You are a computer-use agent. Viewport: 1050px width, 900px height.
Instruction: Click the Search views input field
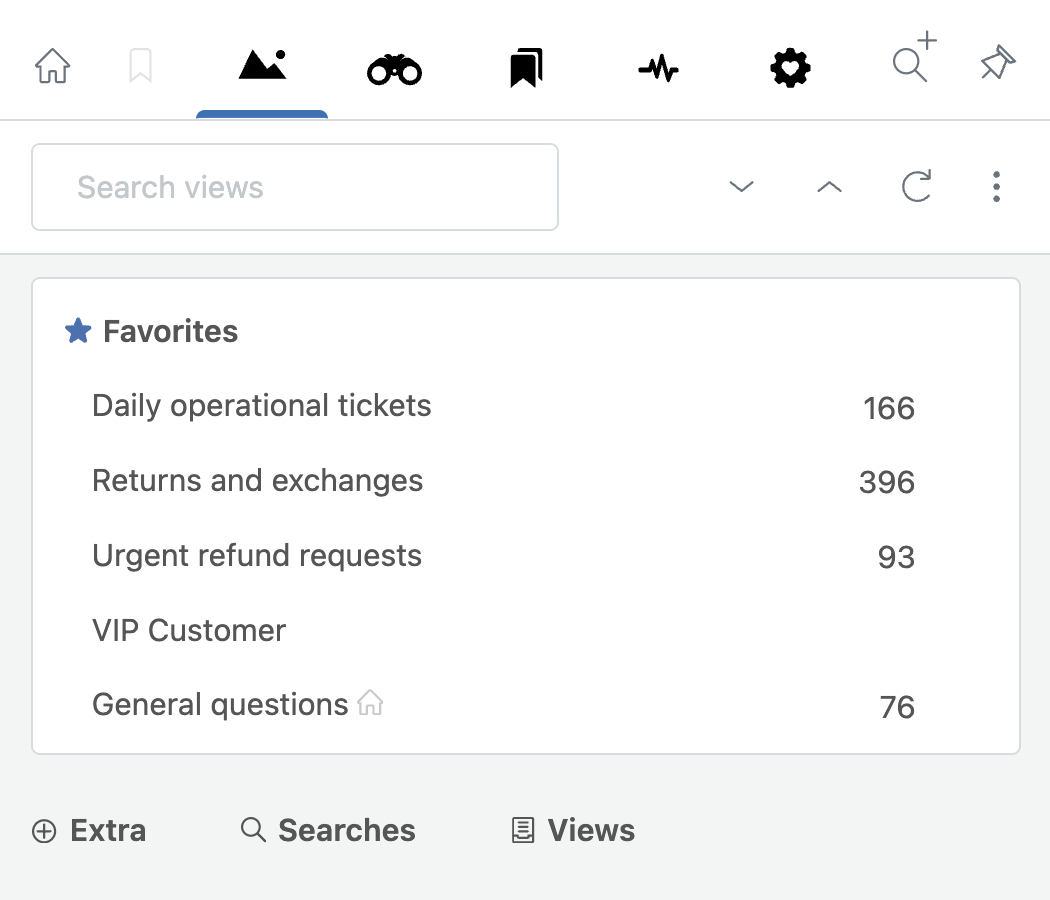(295, 187)
